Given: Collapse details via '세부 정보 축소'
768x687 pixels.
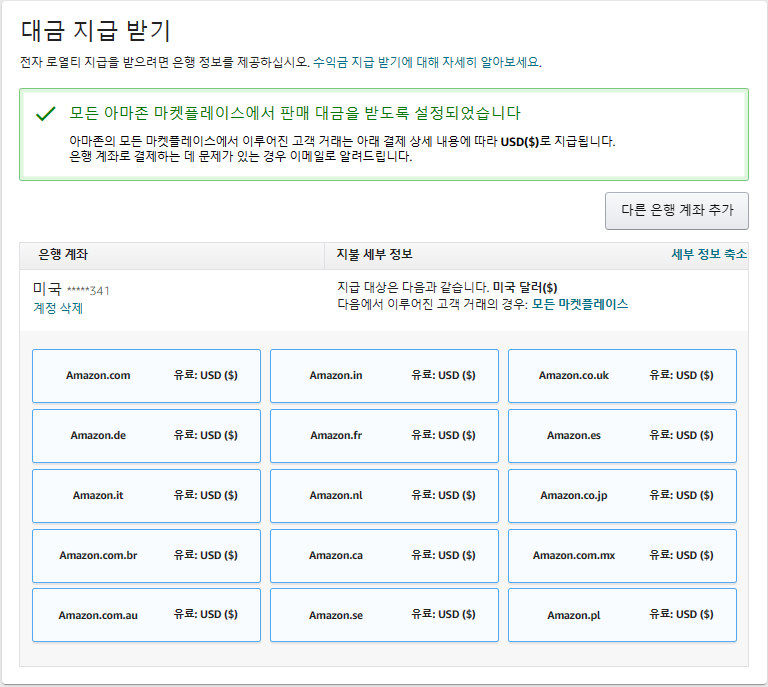Looking at the screenshot, I should click(709, 254).
